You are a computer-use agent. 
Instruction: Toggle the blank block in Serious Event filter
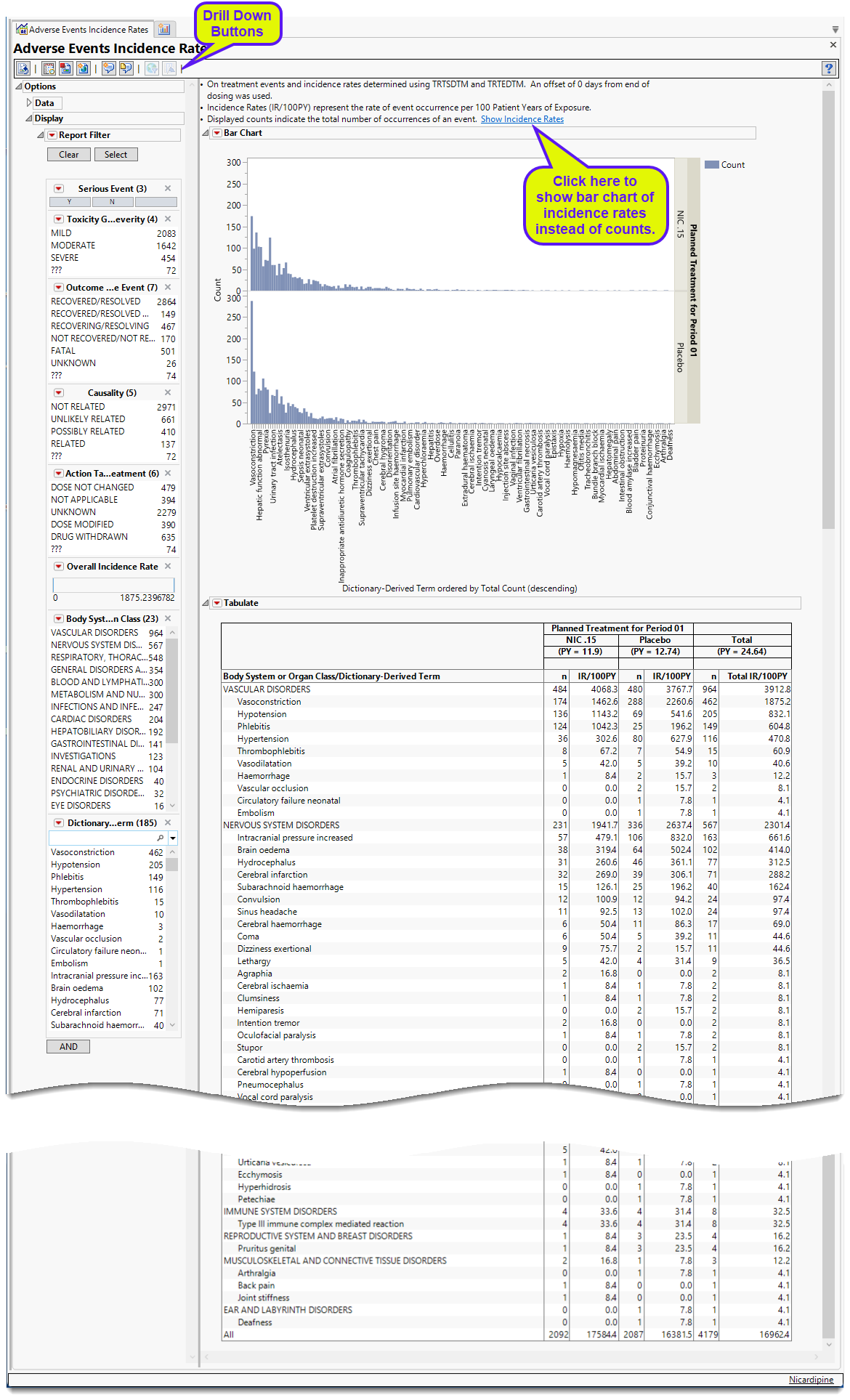click(x=155, y=202)
